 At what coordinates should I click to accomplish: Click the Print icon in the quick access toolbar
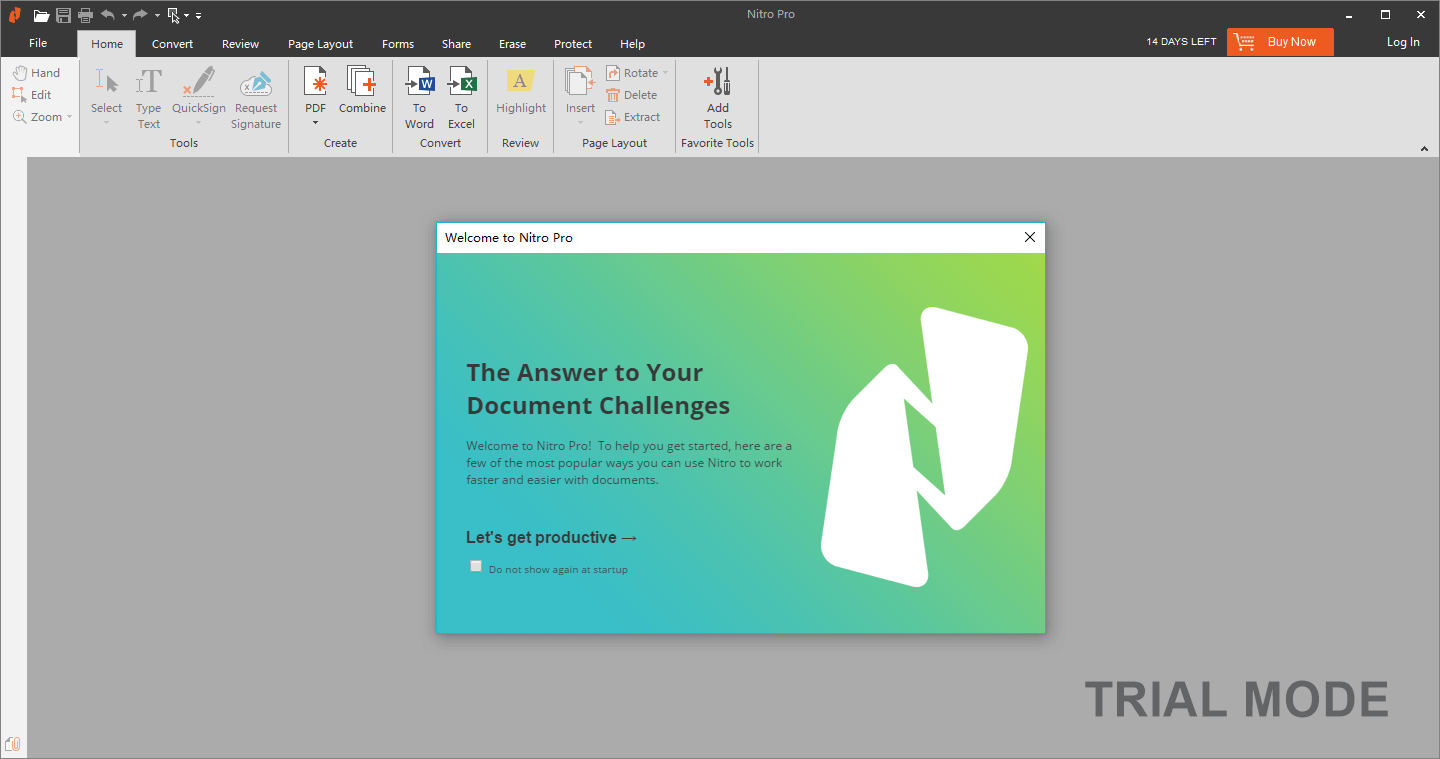pos(85,15)
